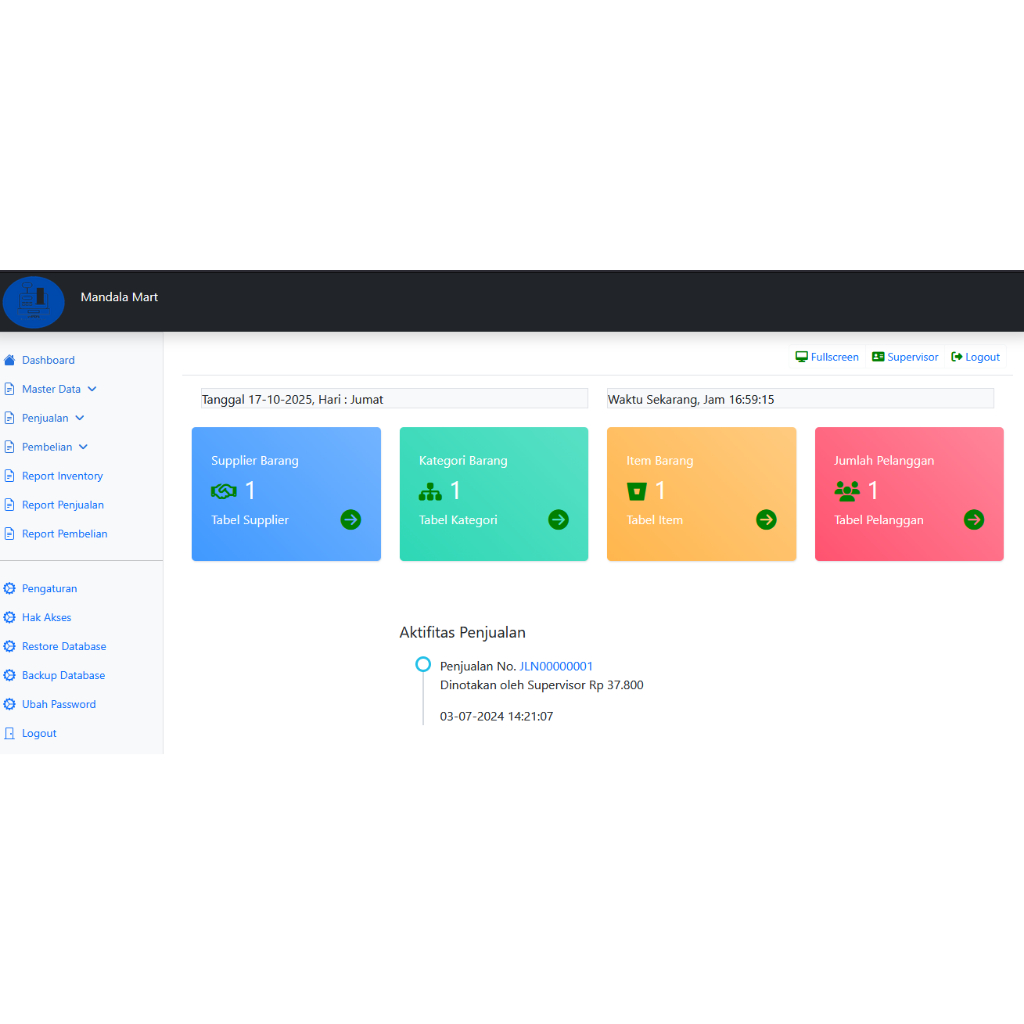Click the Tanggal date field

click(394, 399)
